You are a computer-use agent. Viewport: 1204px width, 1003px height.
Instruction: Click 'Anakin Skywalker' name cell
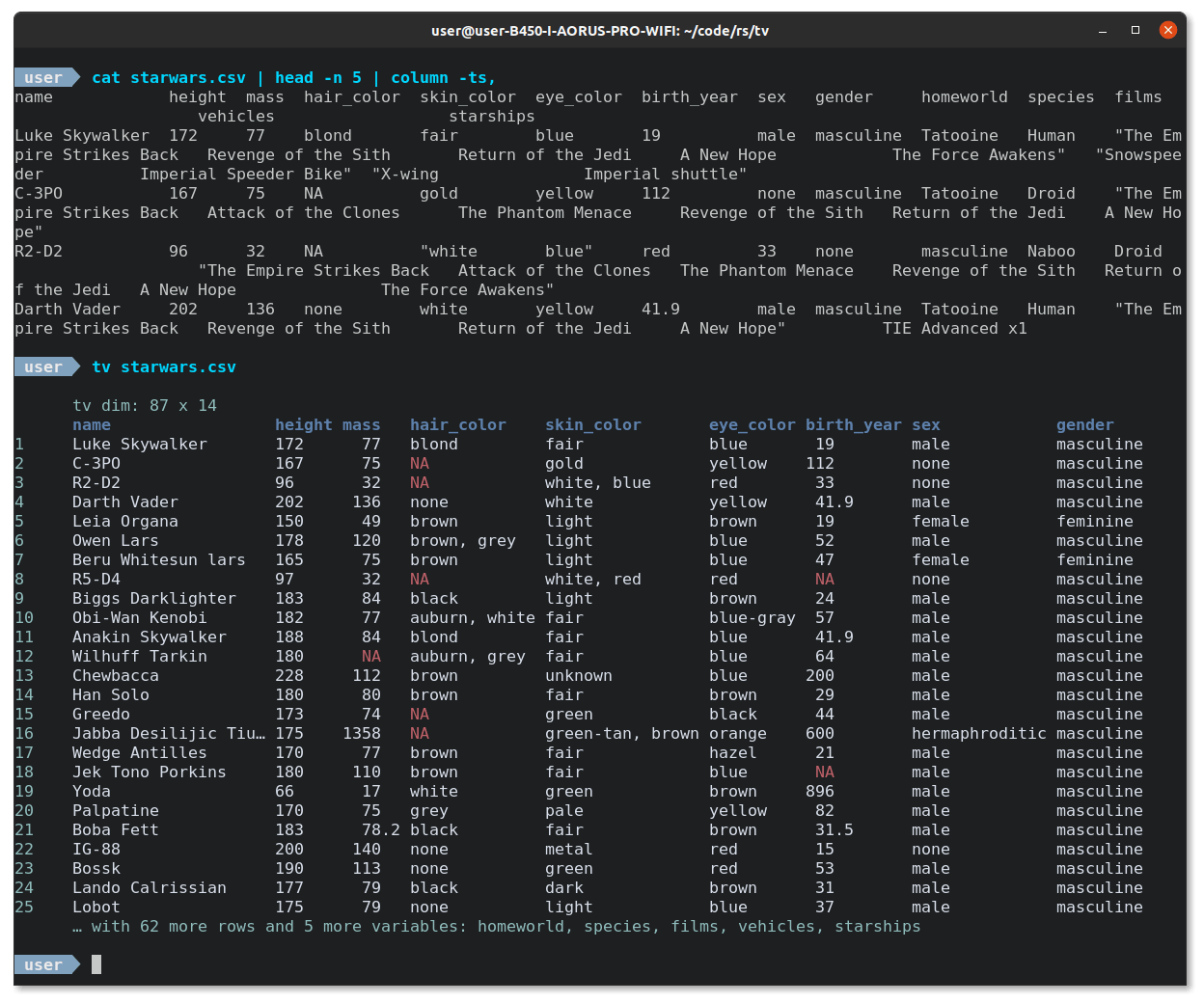[x=150, y=637]
